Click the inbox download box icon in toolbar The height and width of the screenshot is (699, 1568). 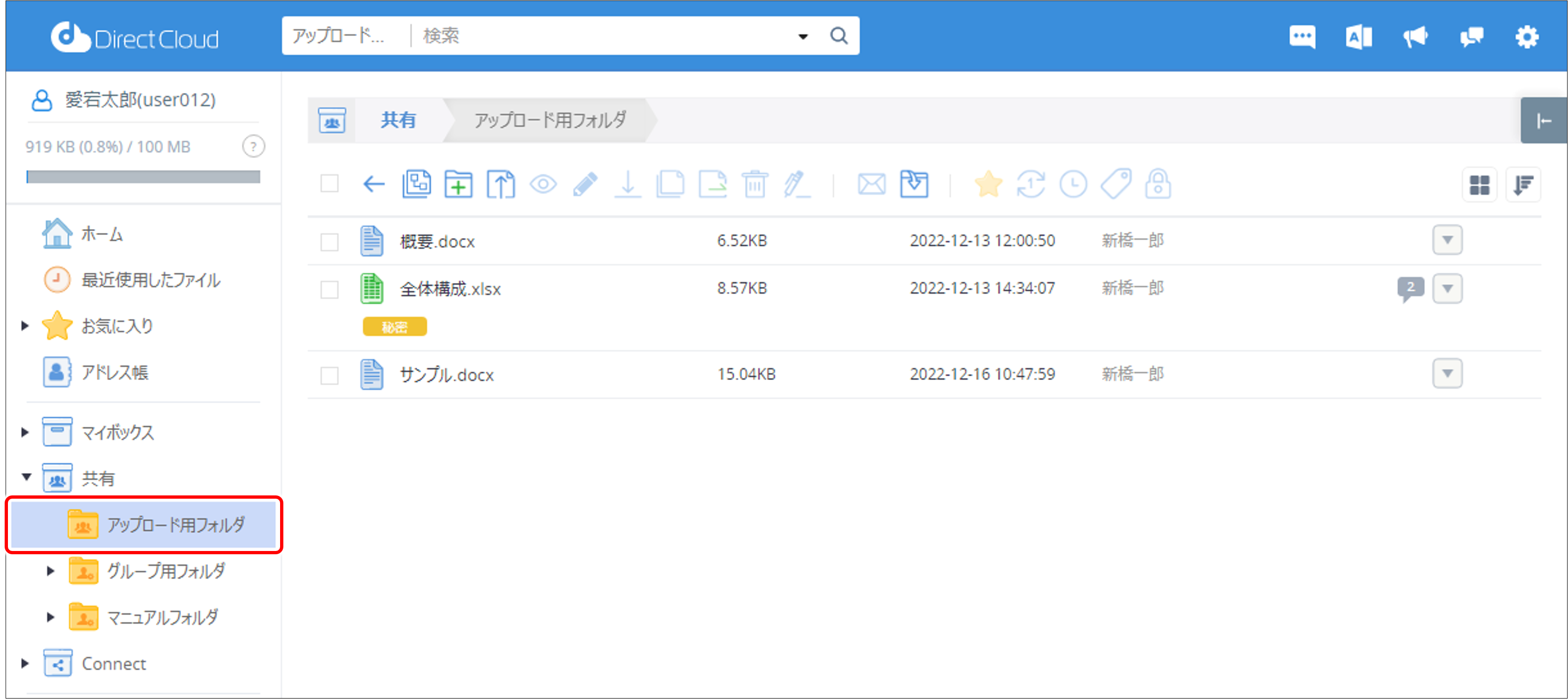(x=914, y=184)
